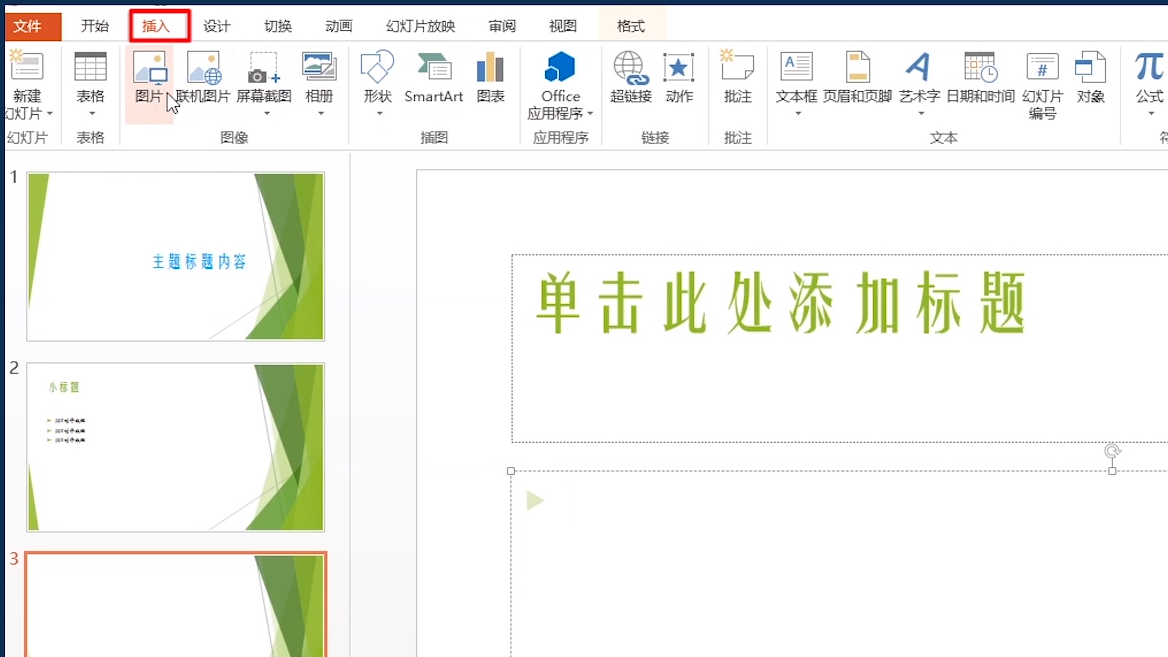Open the New Slide dropdown arrow

click(x=50, y=114)
